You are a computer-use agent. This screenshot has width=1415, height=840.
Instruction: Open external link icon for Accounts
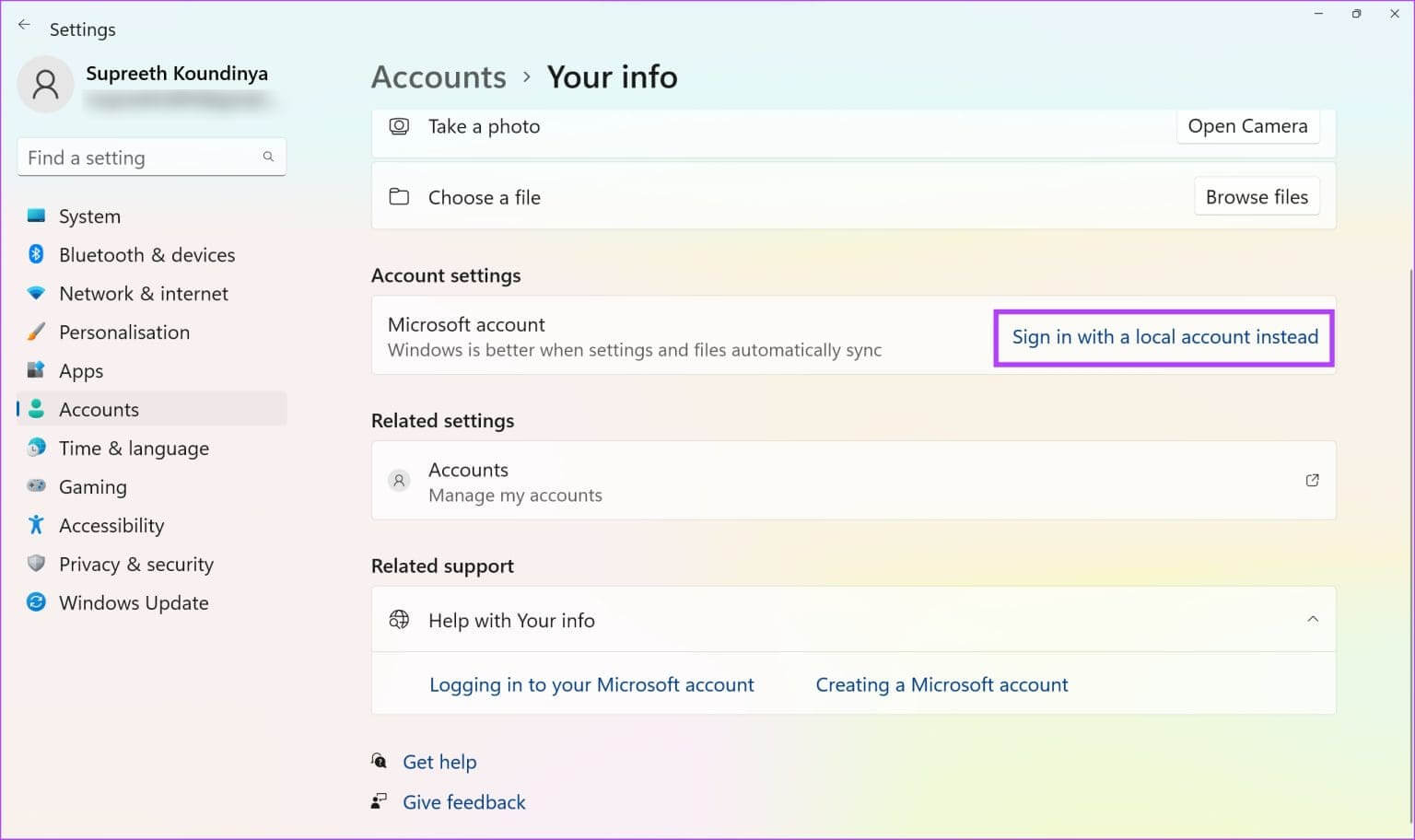(x=1313, y=480)
